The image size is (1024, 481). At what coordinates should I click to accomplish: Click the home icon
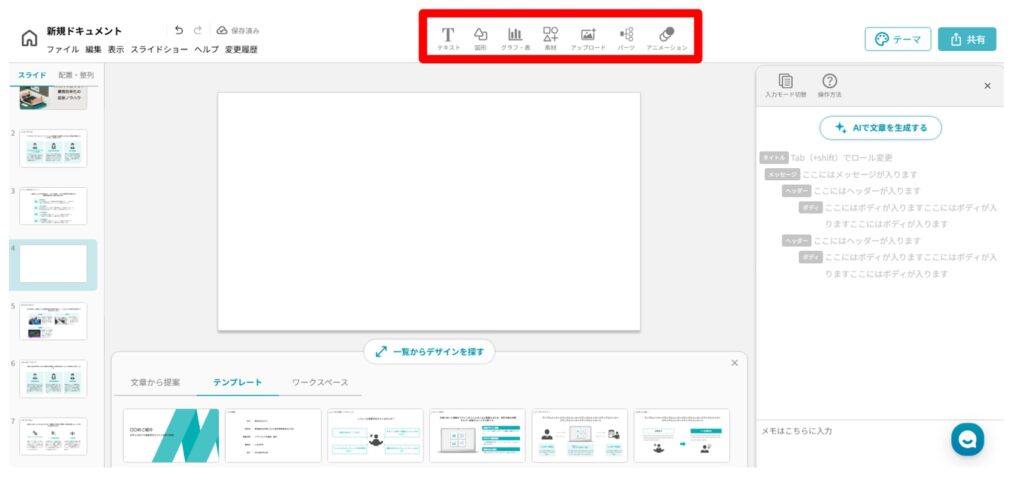click(29, 39)
